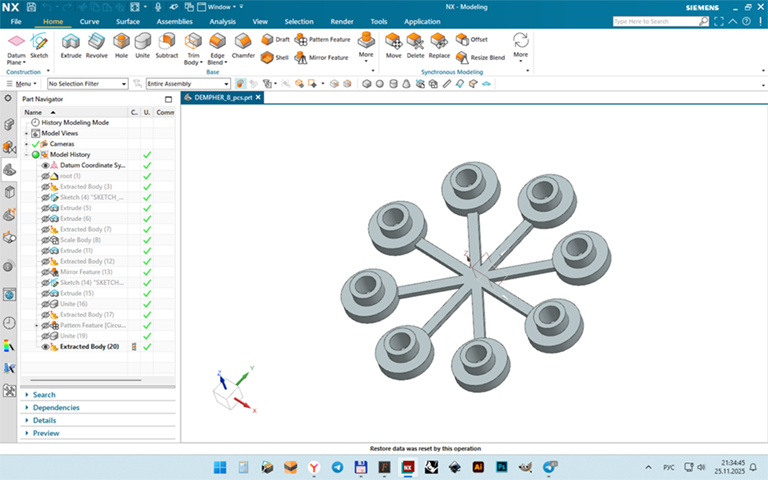Click the command search input field

pyautogui.click(x=656, y=21)
